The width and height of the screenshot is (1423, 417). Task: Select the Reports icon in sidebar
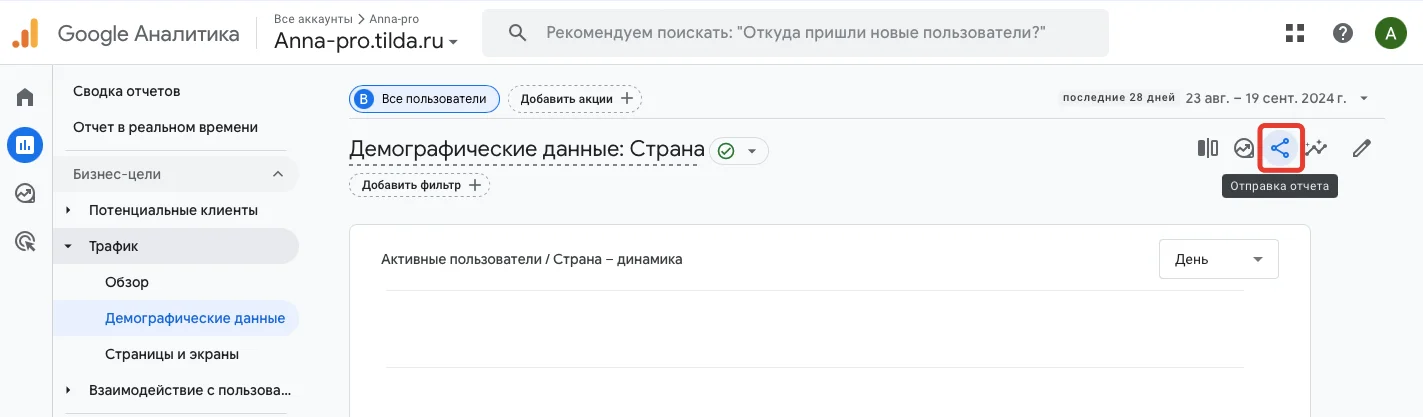click(25, 145)
